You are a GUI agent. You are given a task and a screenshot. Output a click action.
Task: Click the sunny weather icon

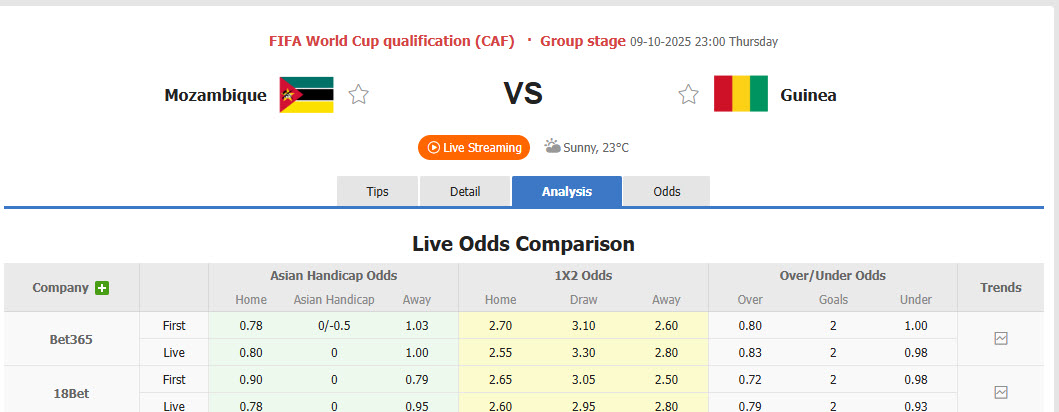(x=552, y=147)
